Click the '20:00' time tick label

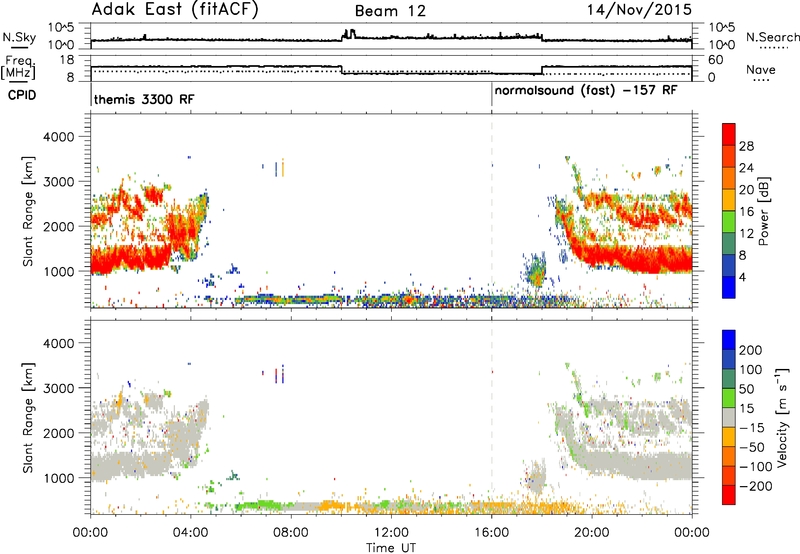pos(591,533)
